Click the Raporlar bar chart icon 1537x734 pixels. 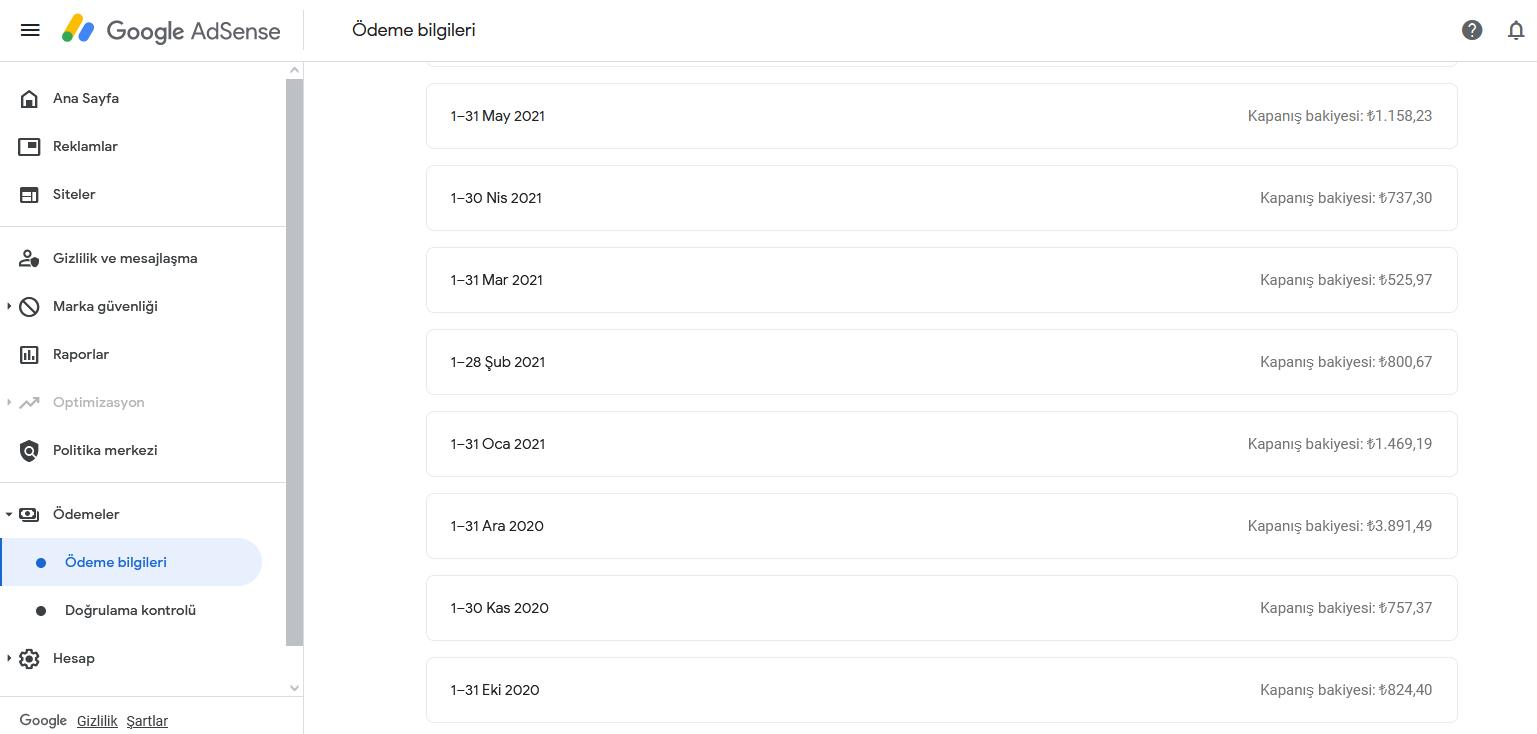(x=29, y=354)
